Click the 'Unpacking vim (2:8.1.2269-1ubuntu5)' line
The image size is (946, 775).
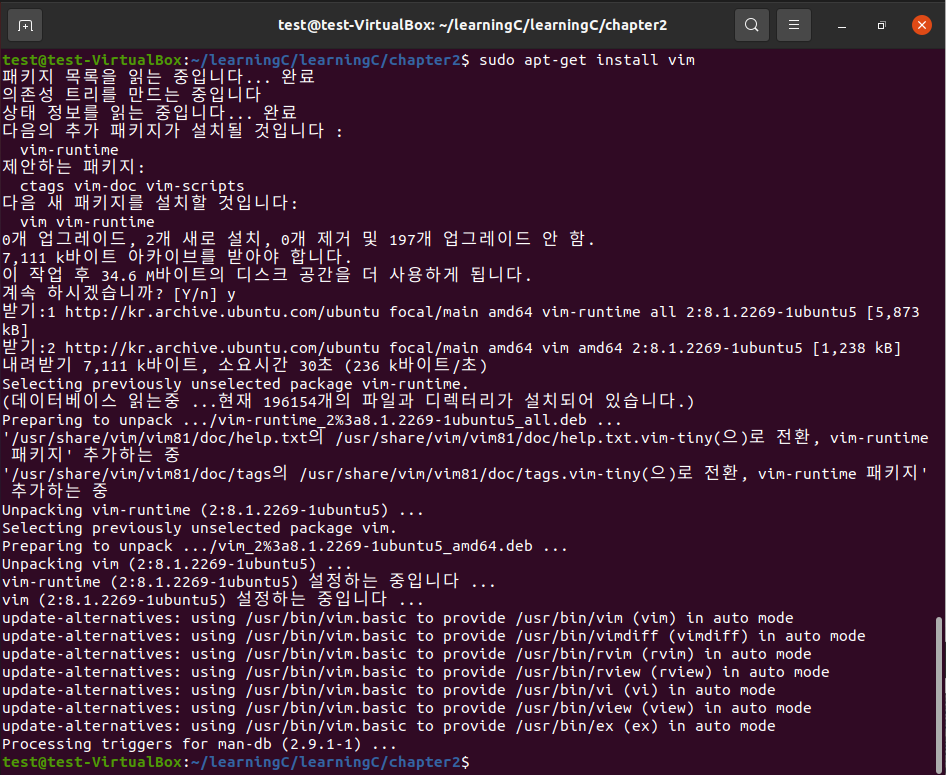(177, 564)
